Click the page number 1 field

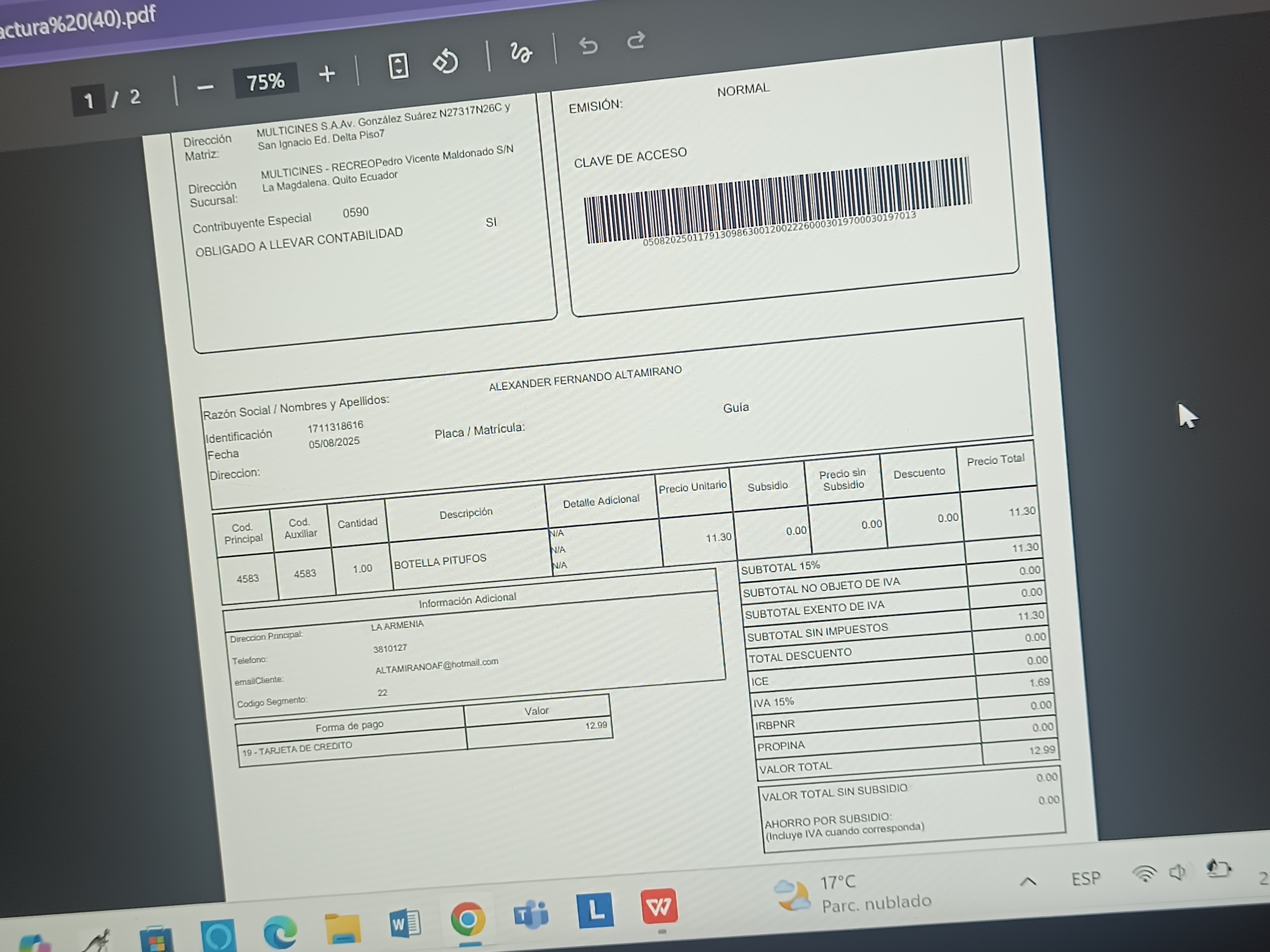[x=89, y=101]
